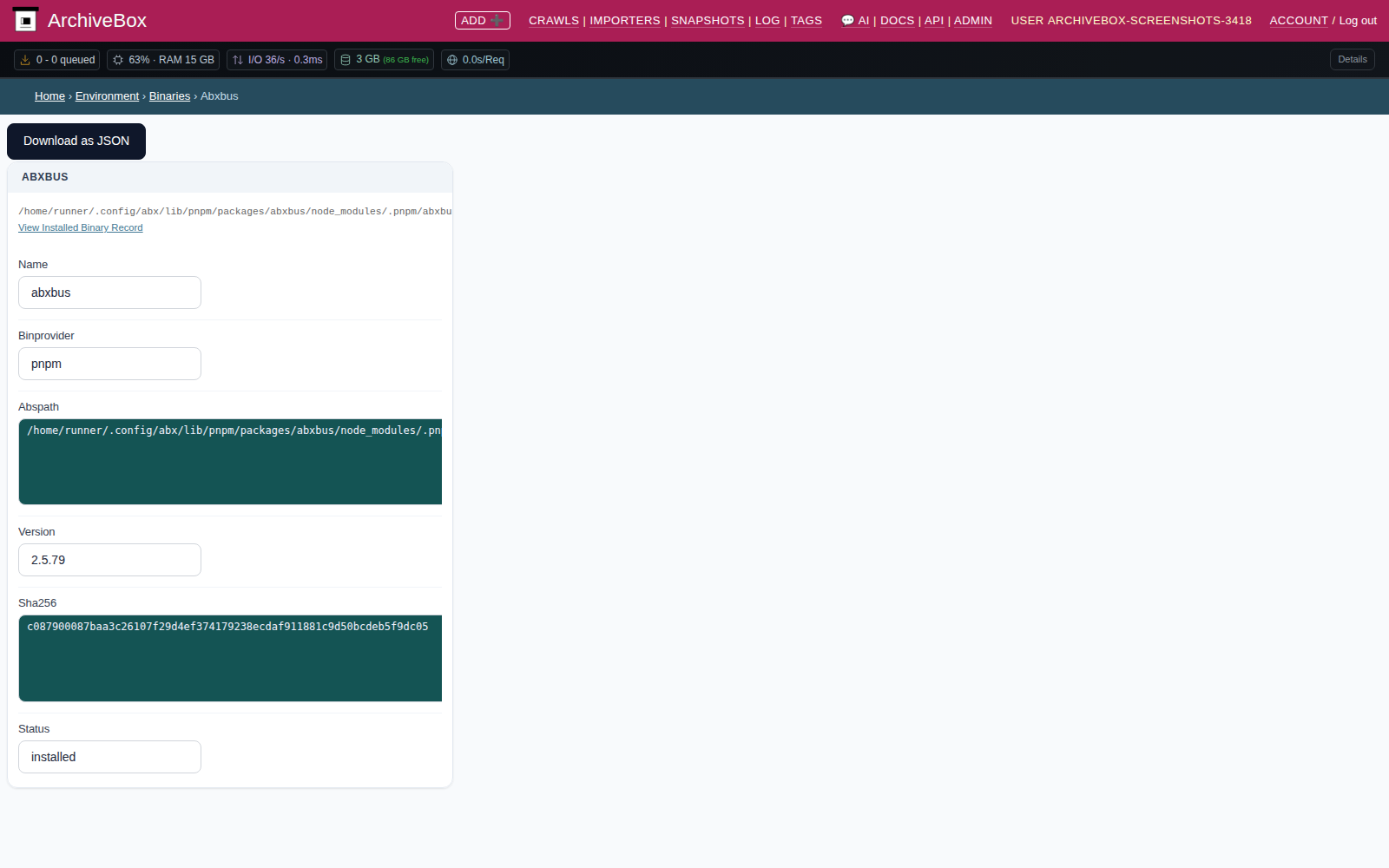Click the CPU chip icon beside 63%
Screen dimensions: 1389x868
click(118, 60)
